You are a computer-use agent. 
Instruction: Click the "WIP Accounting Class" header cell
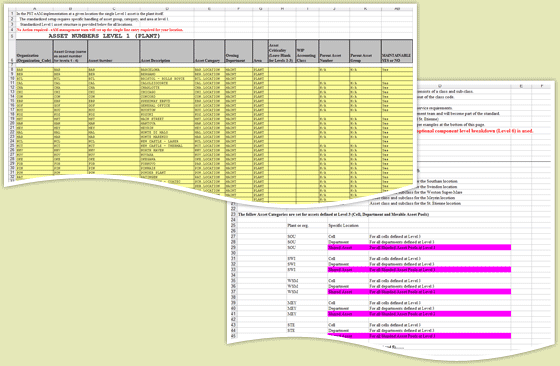click(x=307, y=51)
